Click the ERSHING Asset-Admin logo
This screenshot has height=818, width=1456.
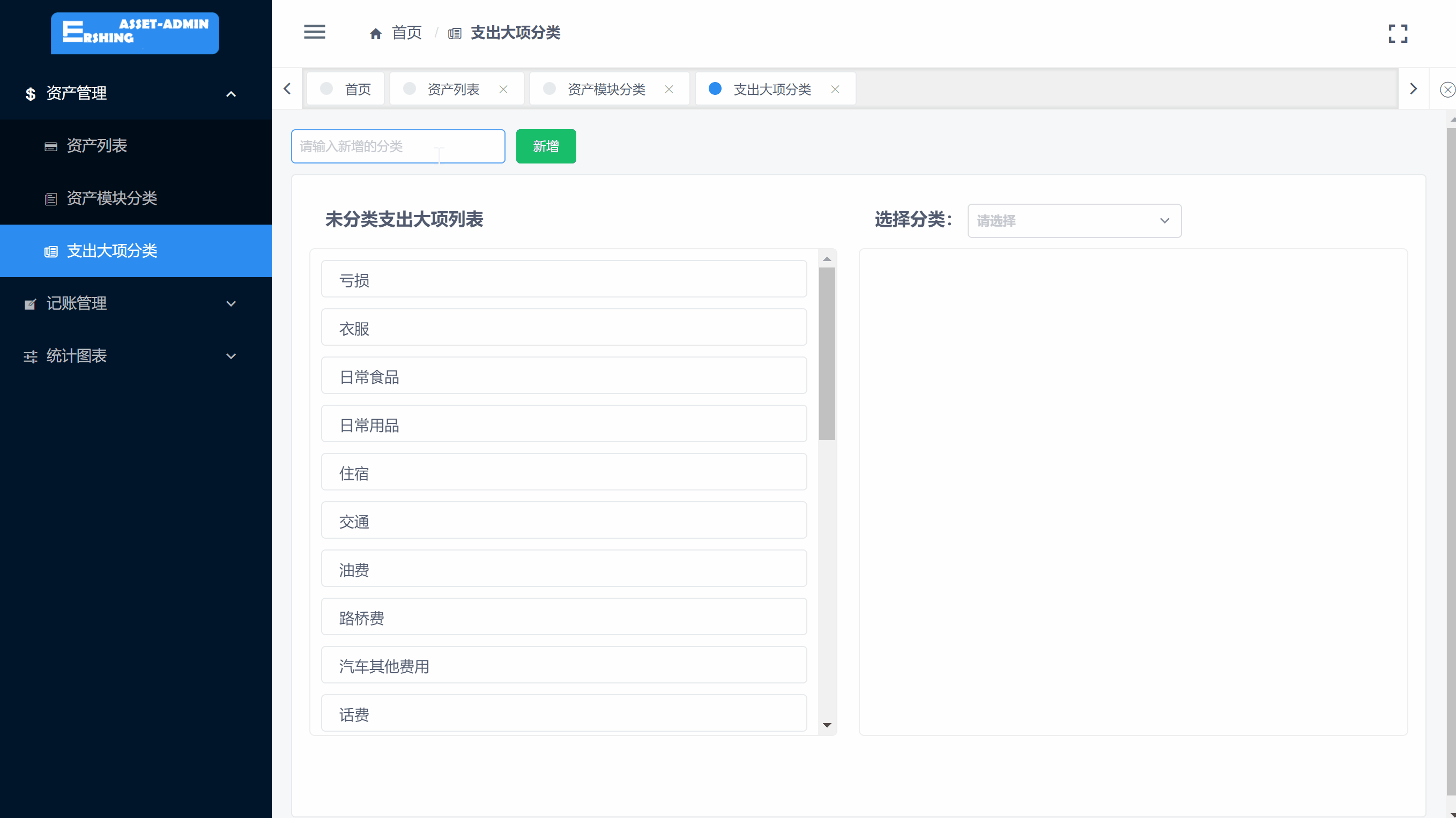(x=135, y=33)
